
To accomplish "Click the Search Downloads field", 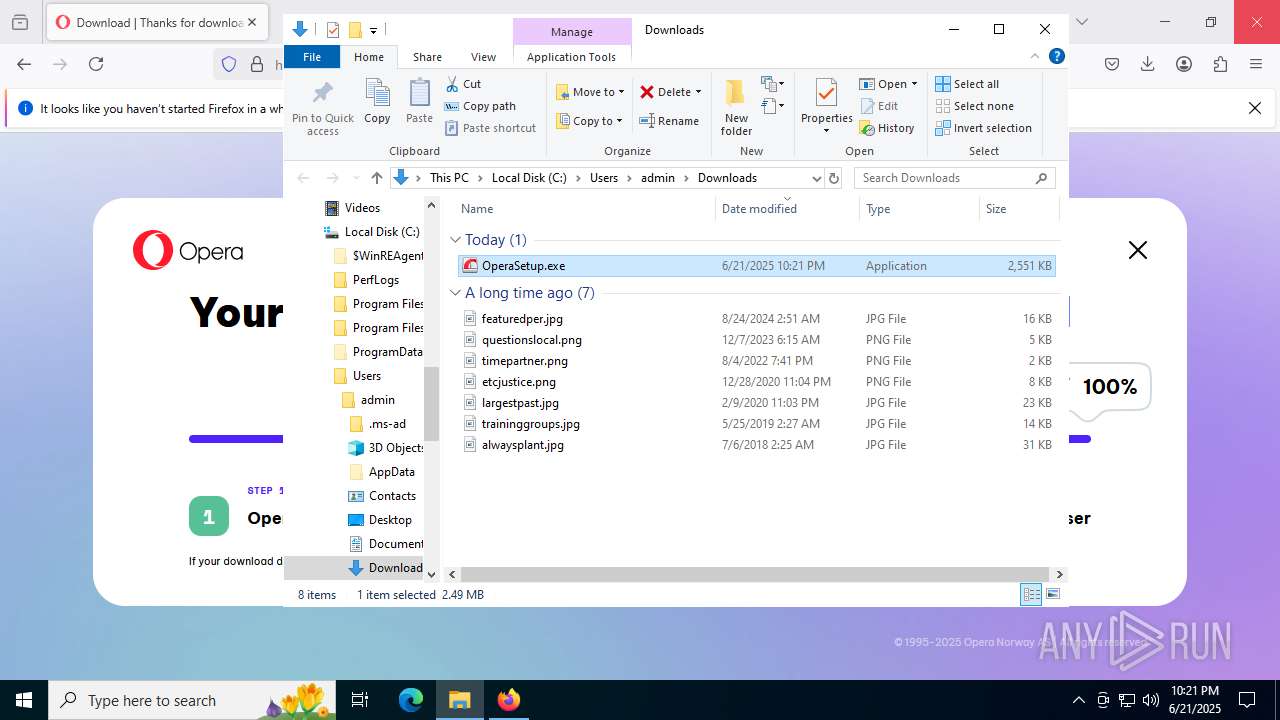I will [954, 178].
